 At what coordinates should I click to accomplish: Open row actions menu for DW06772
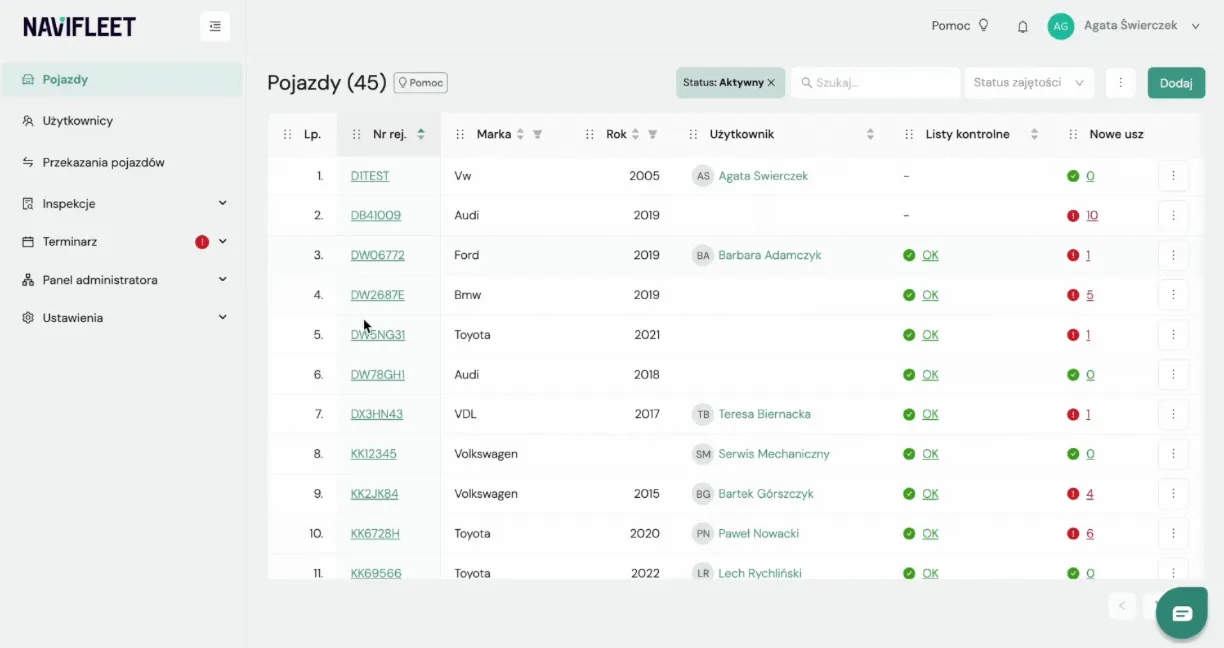pyautogui.click(x=1173, y=255)
